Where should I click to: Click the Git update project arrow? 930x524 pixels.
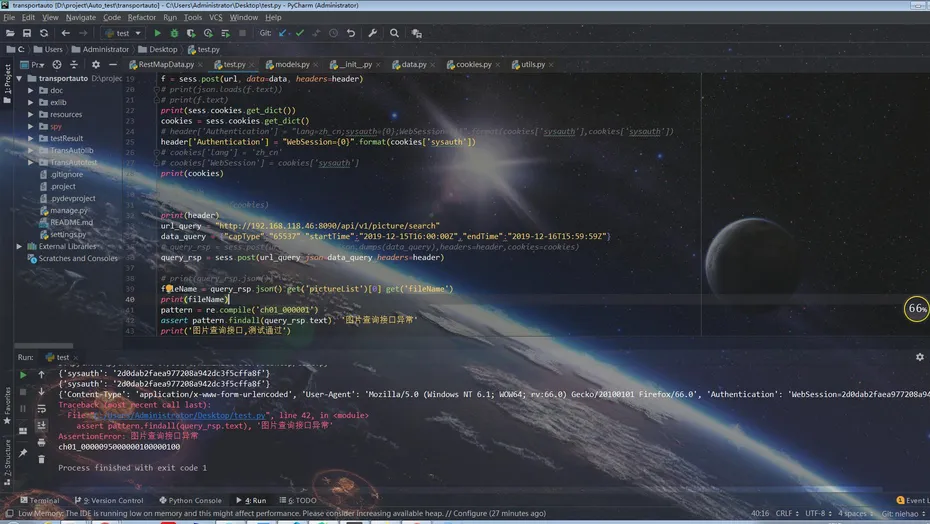point(282,33)
